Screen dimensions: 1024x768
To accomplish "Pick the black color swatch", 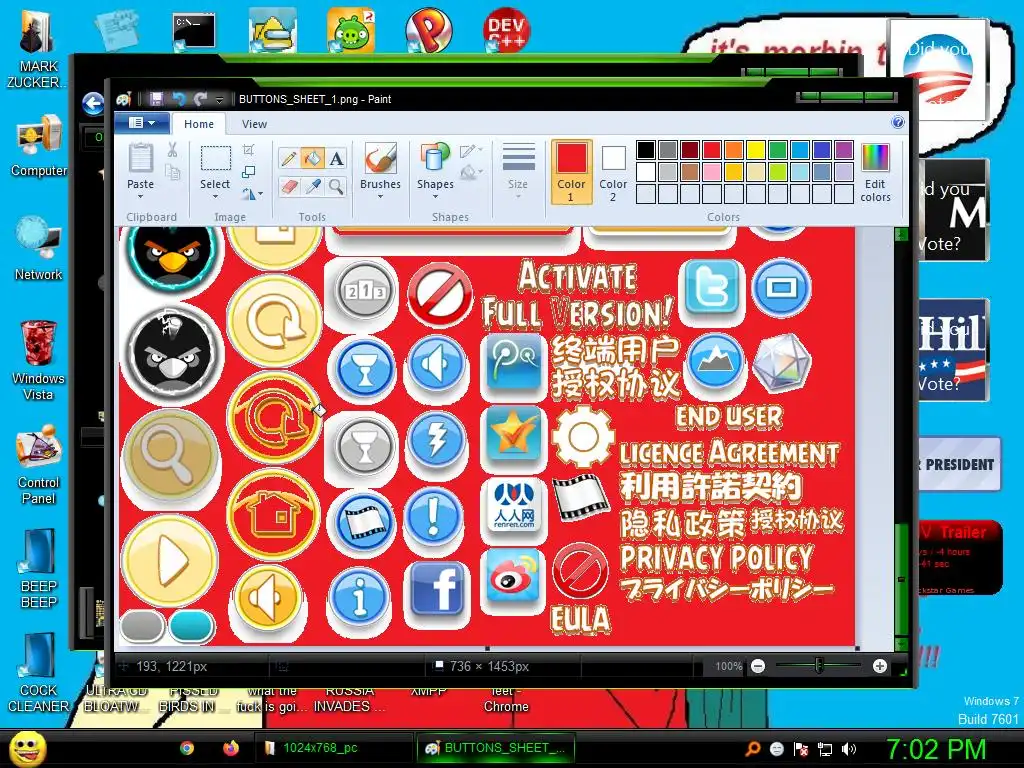I will click(x=645, y=150).
